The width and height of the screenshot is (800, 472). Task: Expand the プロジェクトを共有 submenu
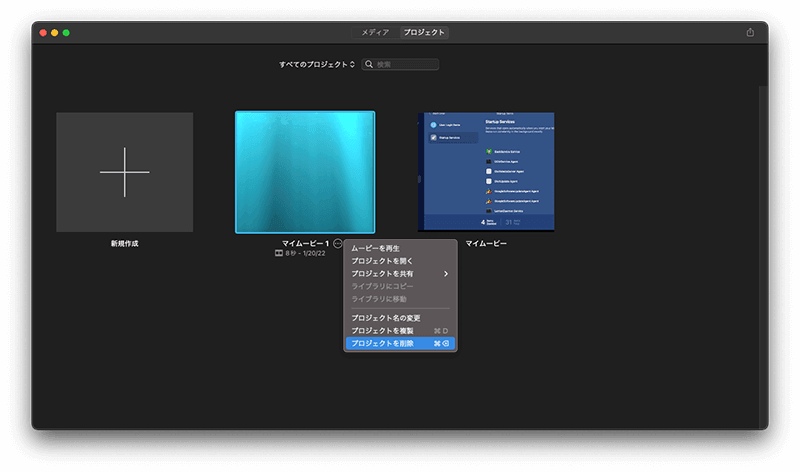click(x=401, y=274)
